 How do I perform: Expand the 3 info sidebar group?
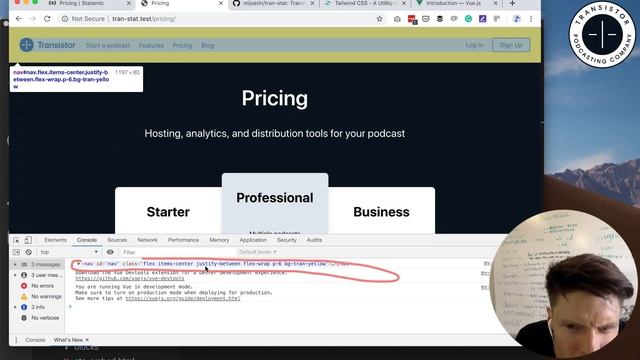16,307
